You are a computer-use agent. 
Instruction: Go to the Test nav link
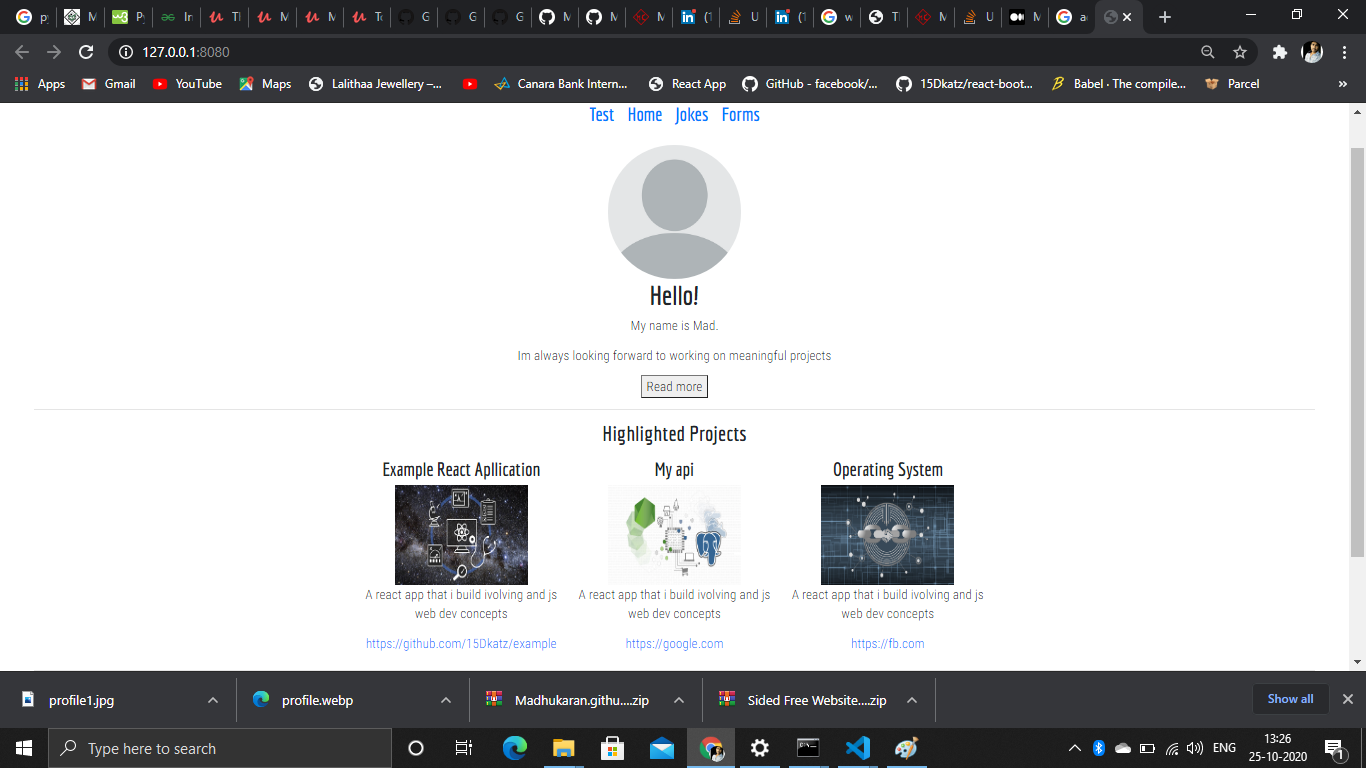[x=602, y=115]
